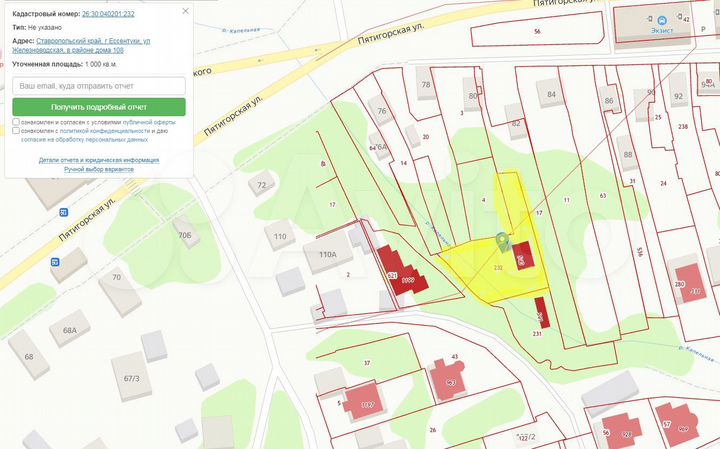Click the bus stop icon near Пятигорская ул.

coord(62,212)
